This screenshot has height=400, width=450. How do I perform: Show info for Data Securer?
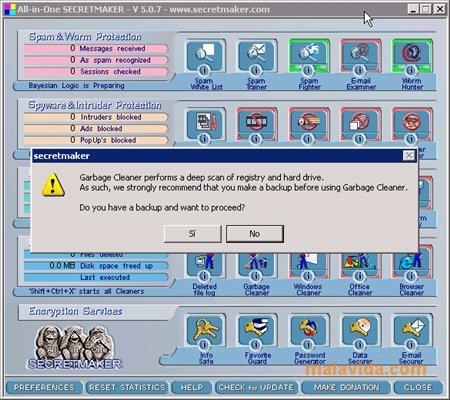tap(359, 344)
